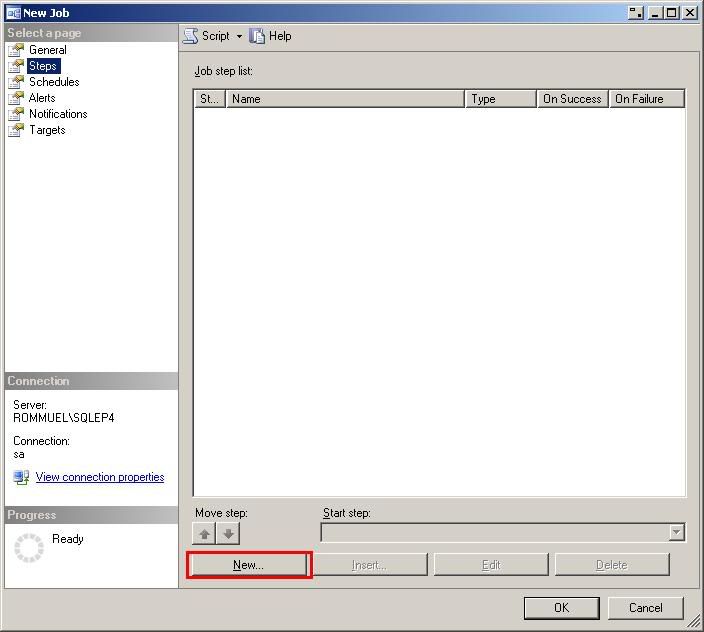Click the Alerts page icon
The image size is (704, 632).
16,98
